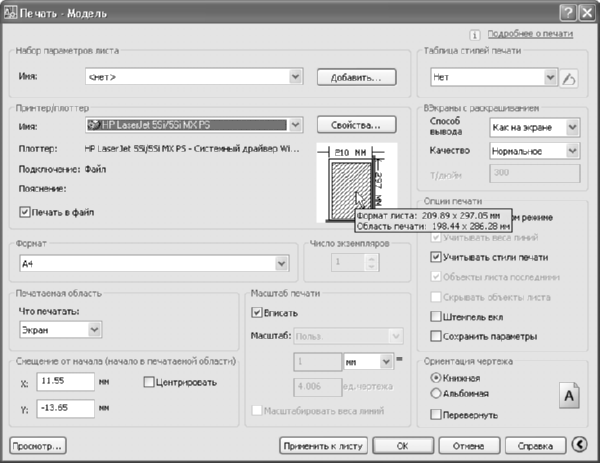Open help with Справка button
Screen dimensions: 600x463
click(535, 446)
